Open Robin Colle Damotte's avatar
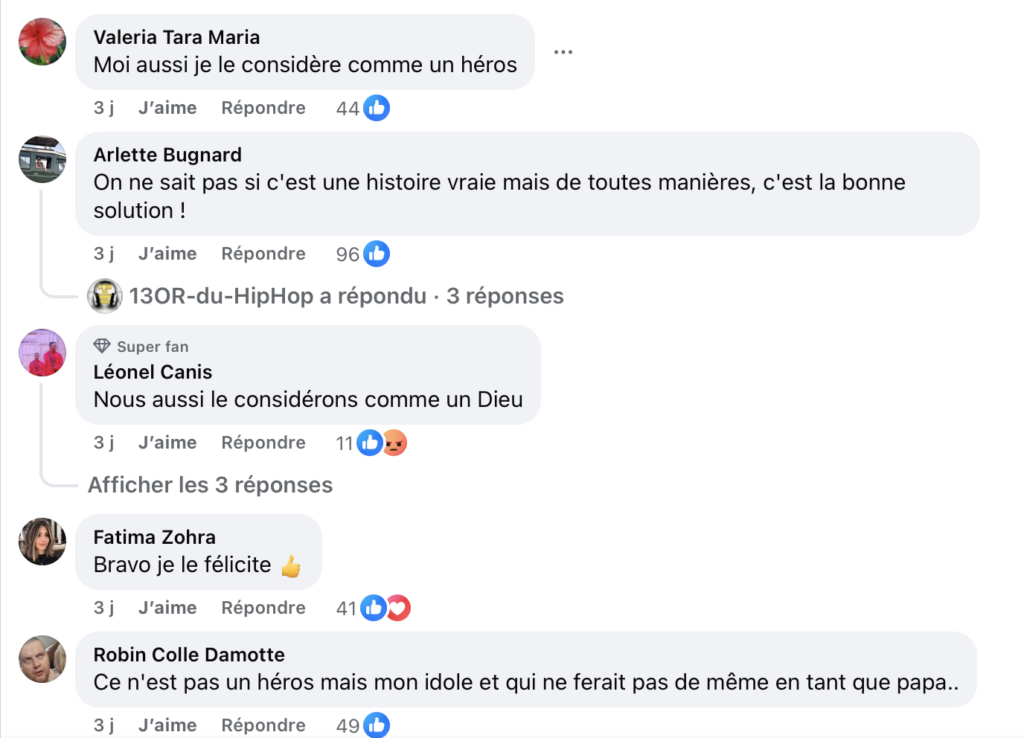Image resolution: width=1024 pixels, height=738 pixels. pos(41,660)
